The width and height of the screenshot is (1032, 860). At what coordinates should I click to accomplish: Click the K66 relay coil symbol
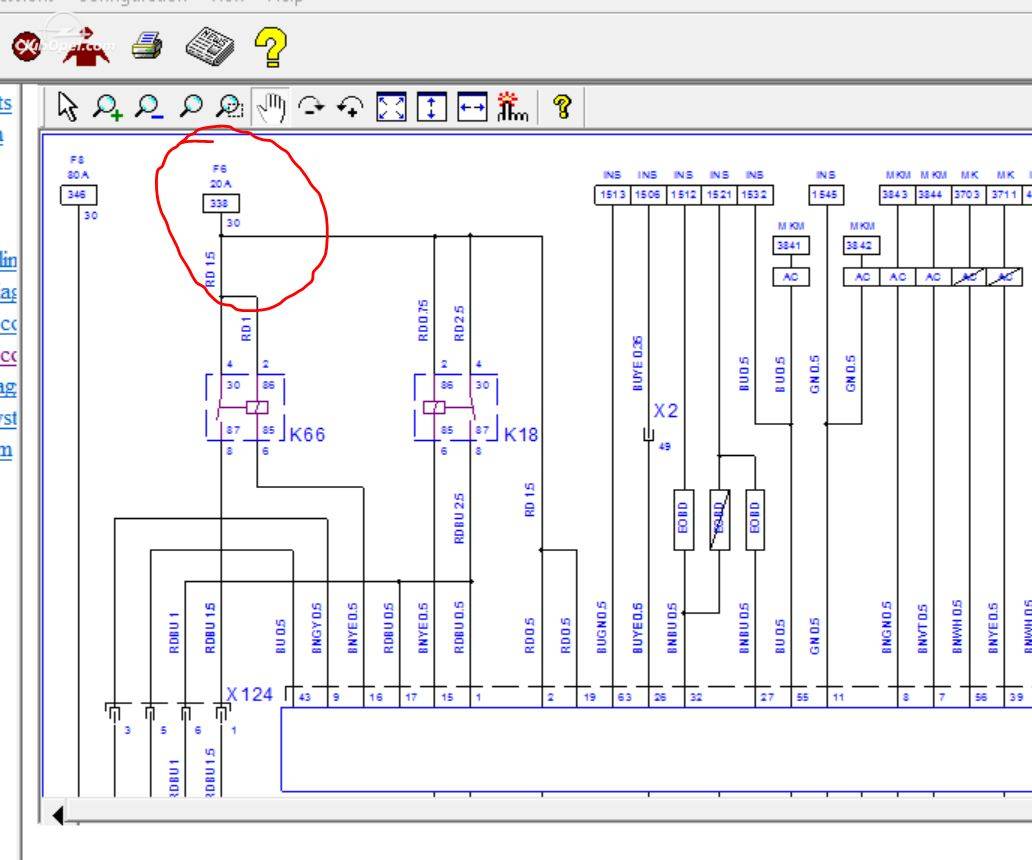[x=257, y=407]
